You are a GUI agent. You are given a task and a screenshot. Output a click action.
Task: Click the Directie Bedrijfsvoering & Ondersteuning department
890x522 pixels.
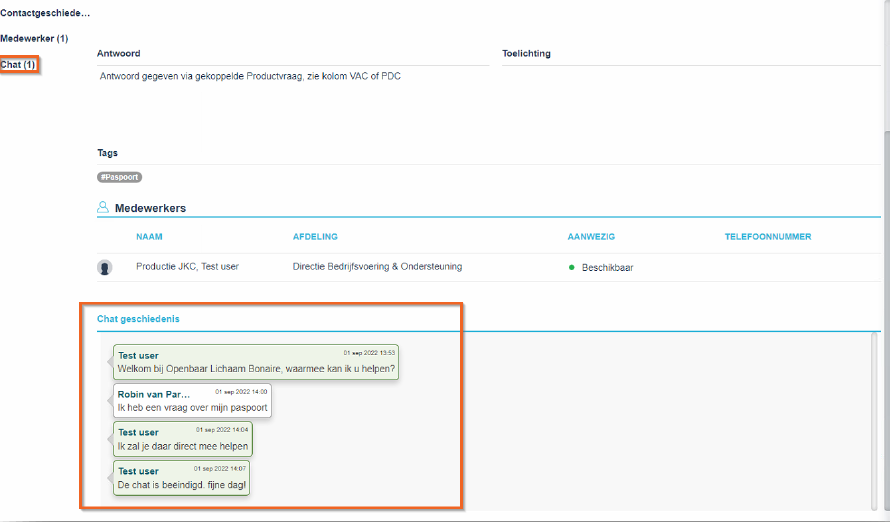click(377, 267)
